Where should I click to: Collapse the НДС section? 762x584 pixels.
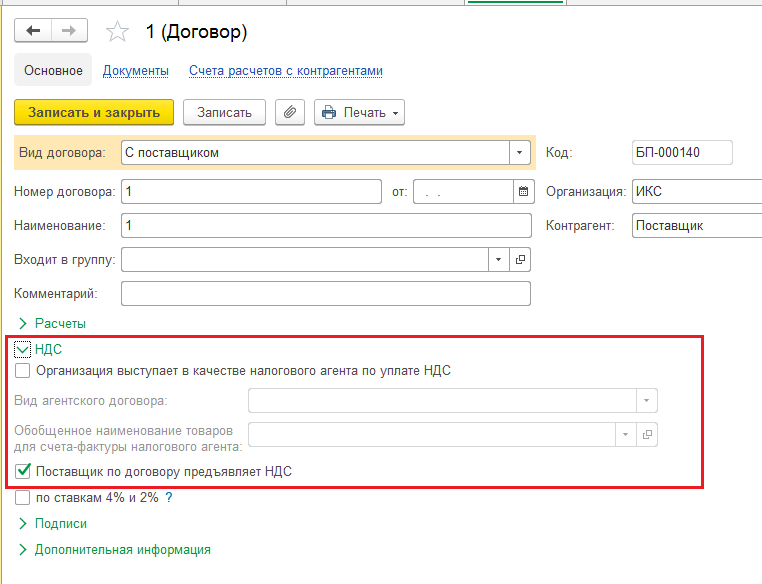(x=22, y=349)
